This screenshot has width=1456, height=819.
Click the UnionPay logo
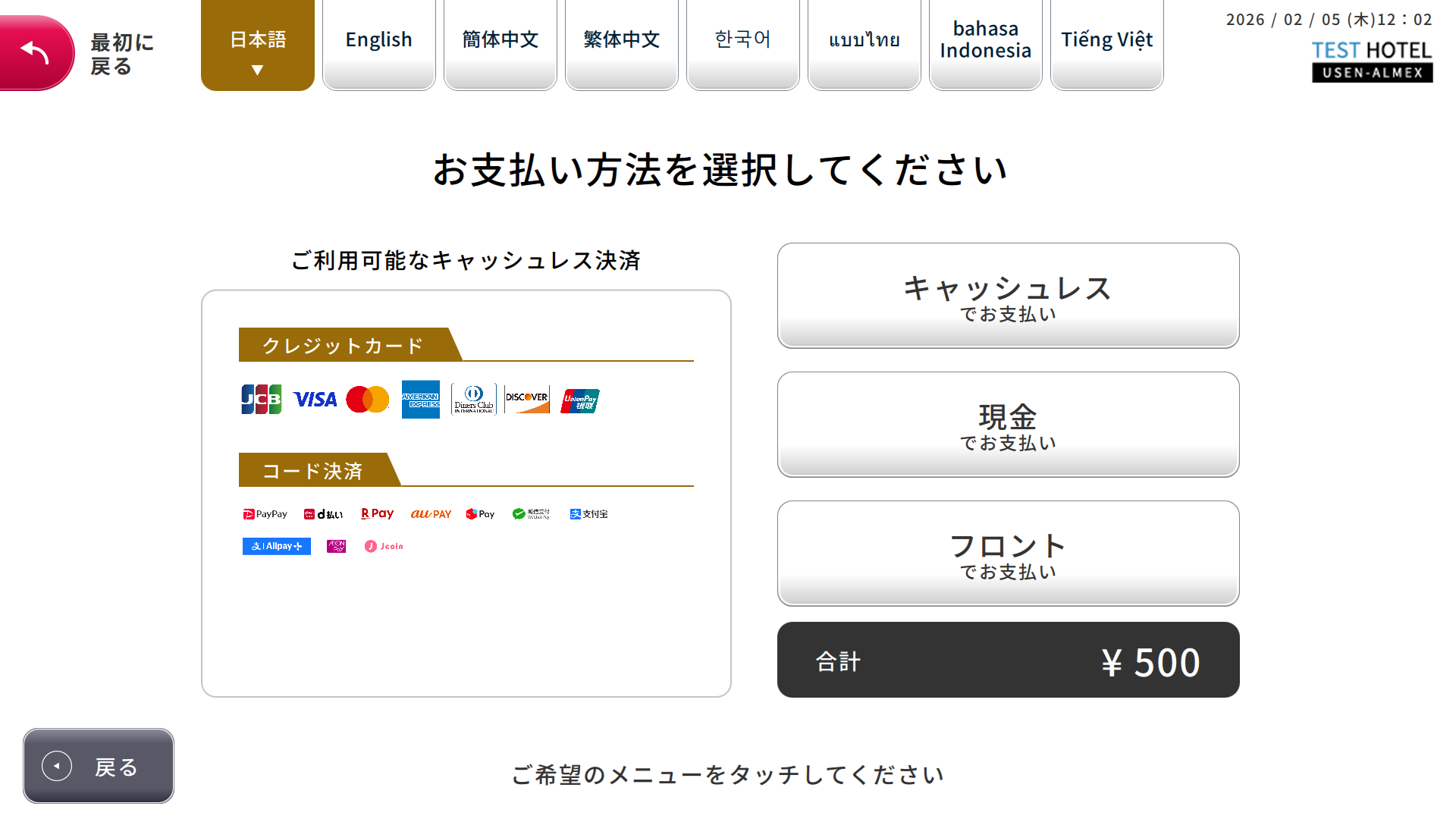point(580,400)
